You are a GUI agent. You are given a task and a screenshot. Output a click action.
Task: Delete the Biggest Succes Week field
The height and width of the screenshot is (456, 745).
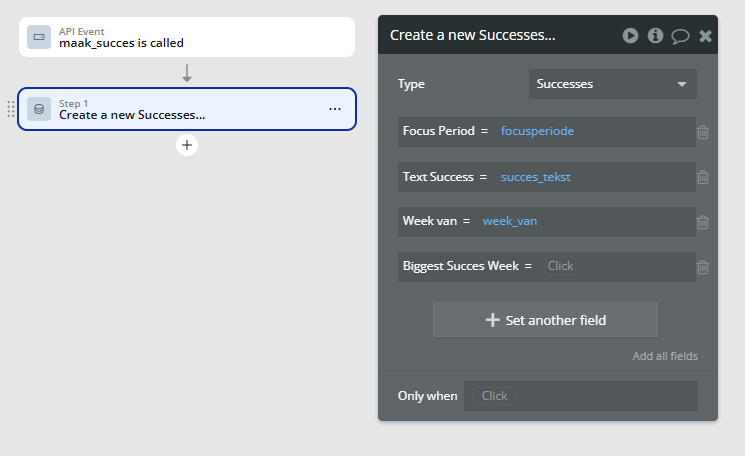pyautogui.click(x=703, y=267)
